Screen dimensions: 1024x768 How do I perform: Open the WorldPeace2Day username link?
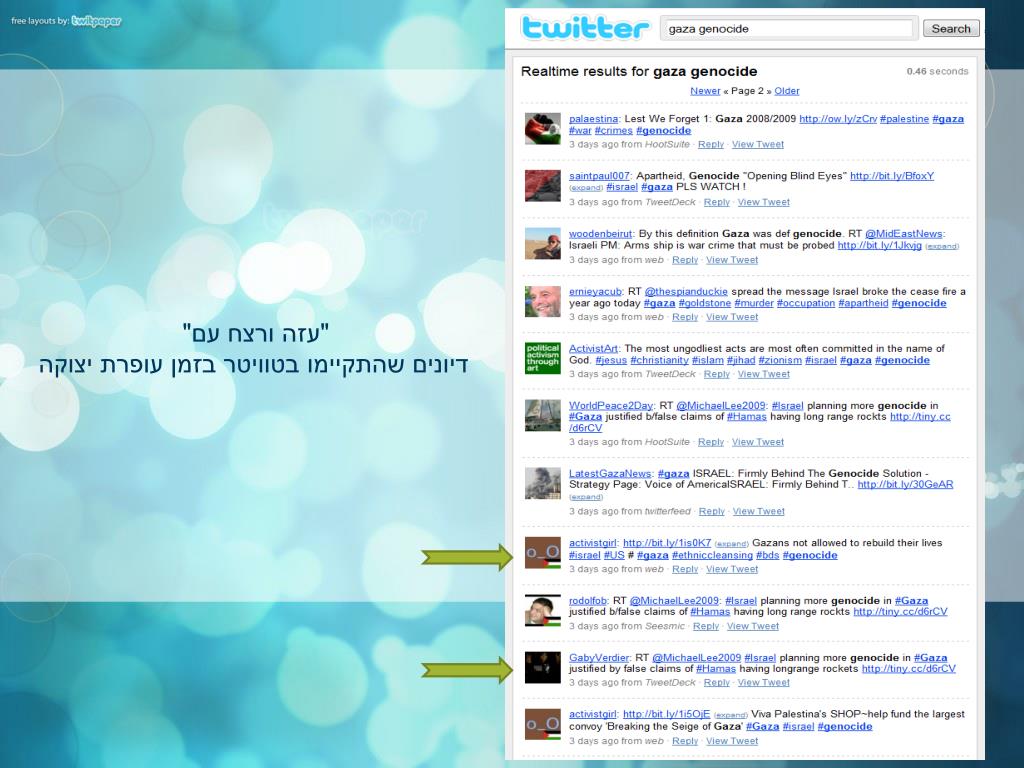(x=611, y=406)
